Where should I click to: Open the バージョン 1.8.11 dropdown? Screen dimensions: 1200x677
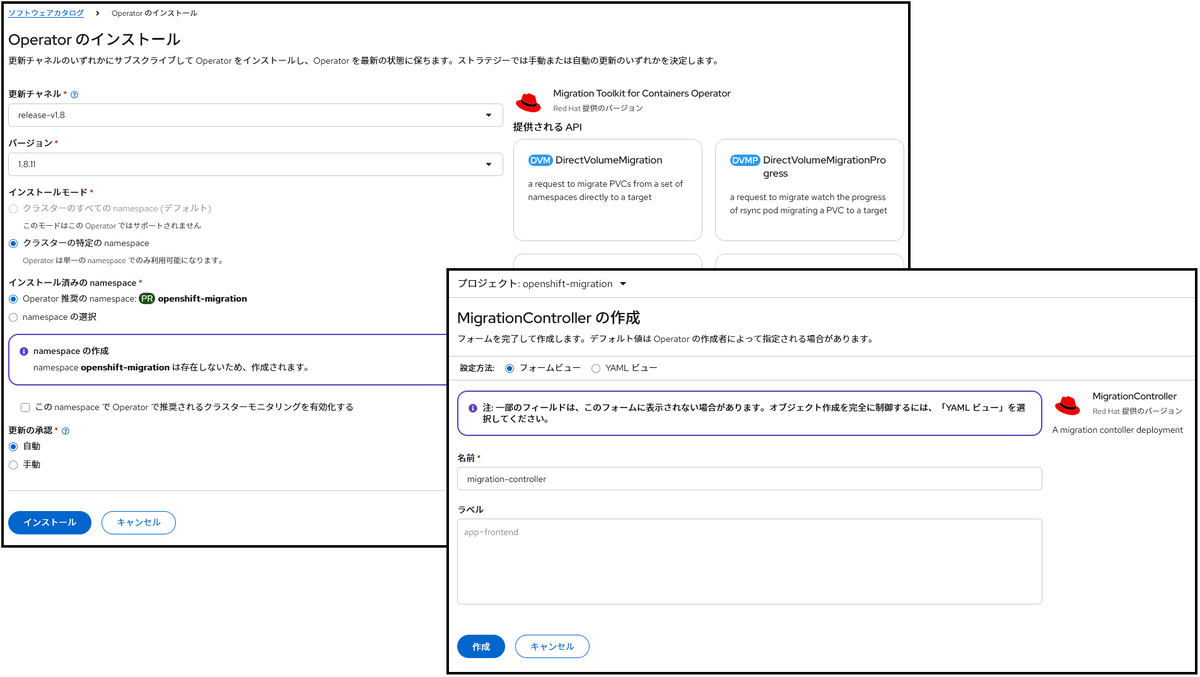click(255, 164)
